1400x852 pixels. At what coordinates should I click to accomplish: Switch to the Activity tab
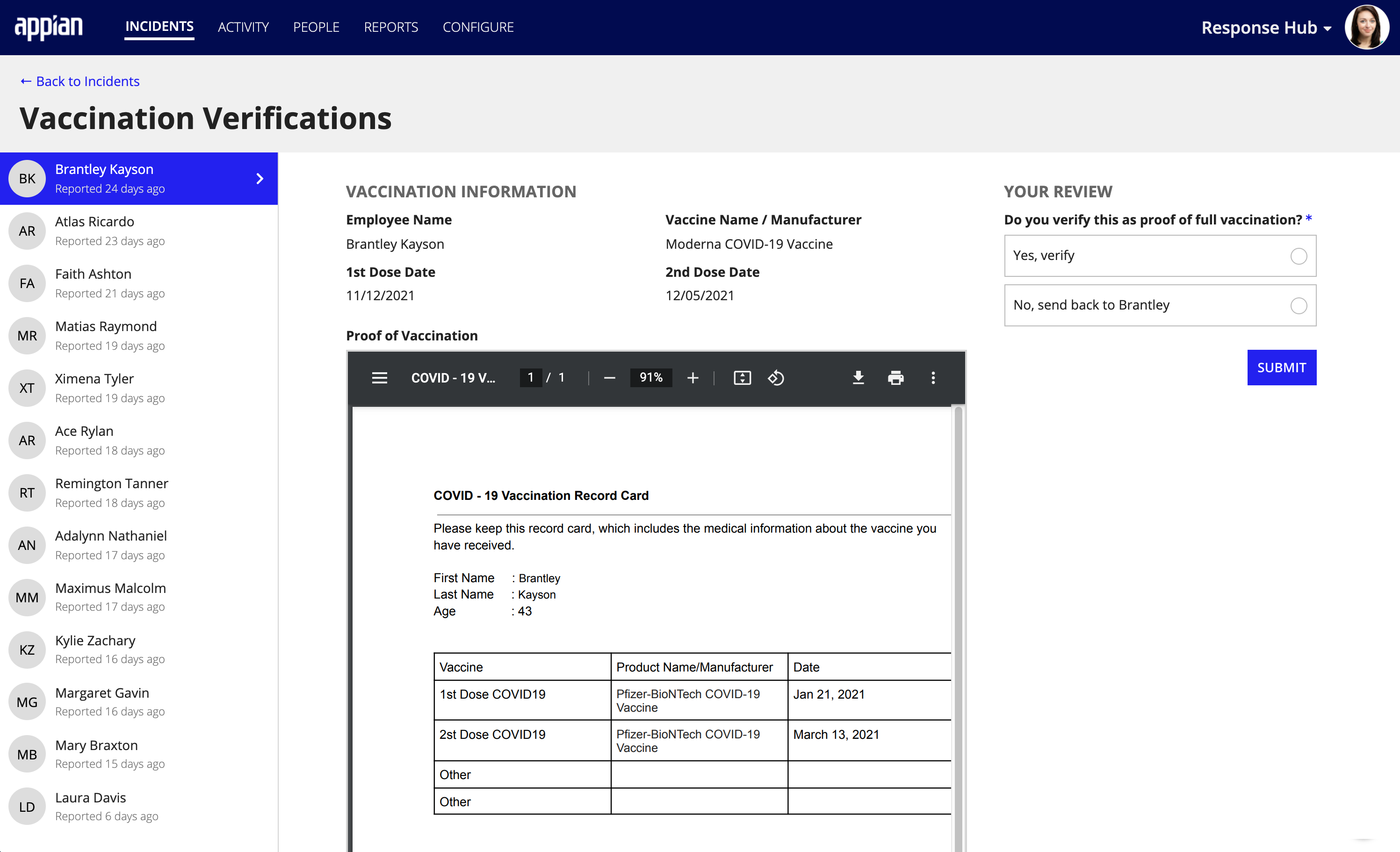tap(243, 27)
